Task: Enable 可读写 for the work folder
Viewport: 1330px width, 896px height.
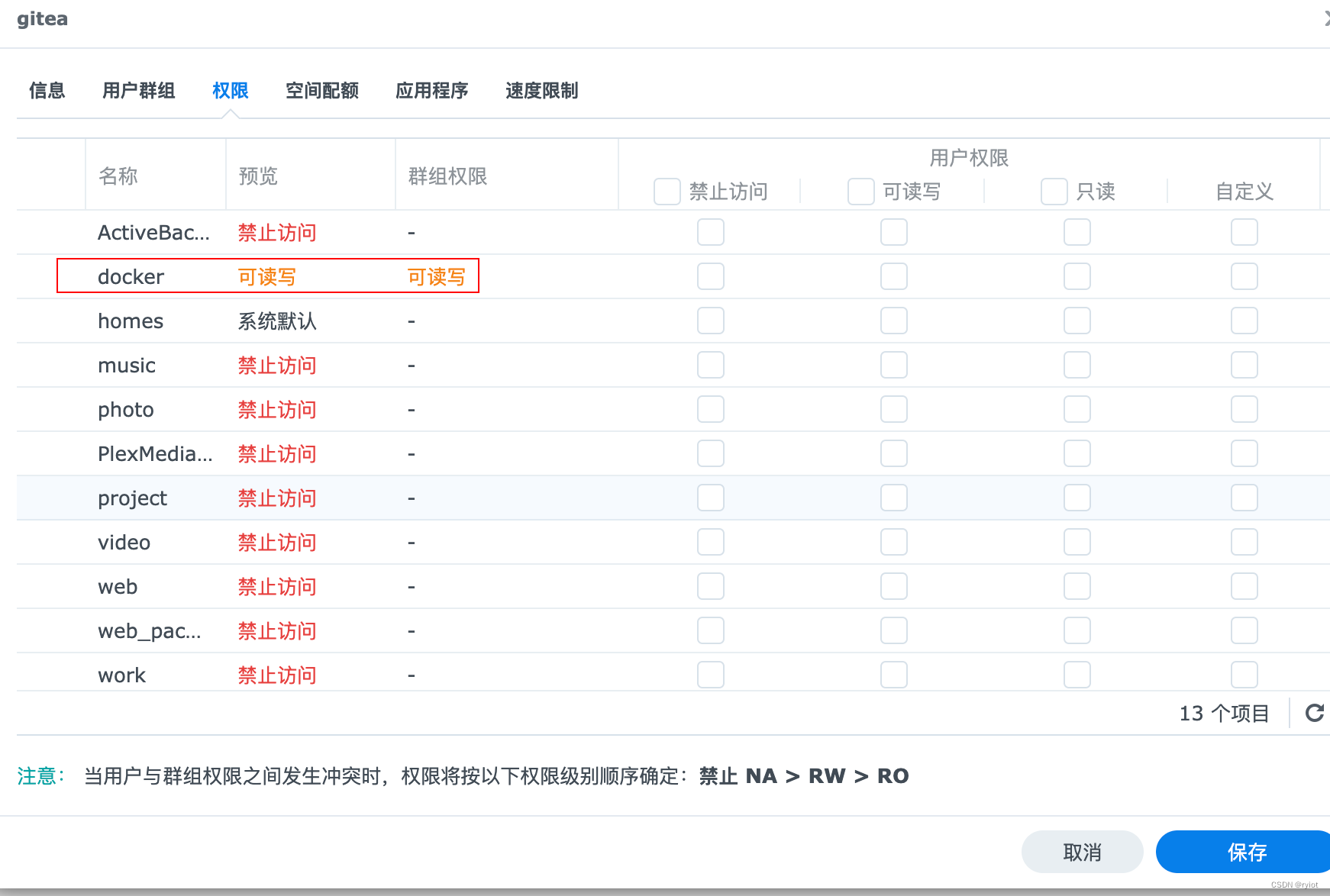Action: tap(894, 675)
